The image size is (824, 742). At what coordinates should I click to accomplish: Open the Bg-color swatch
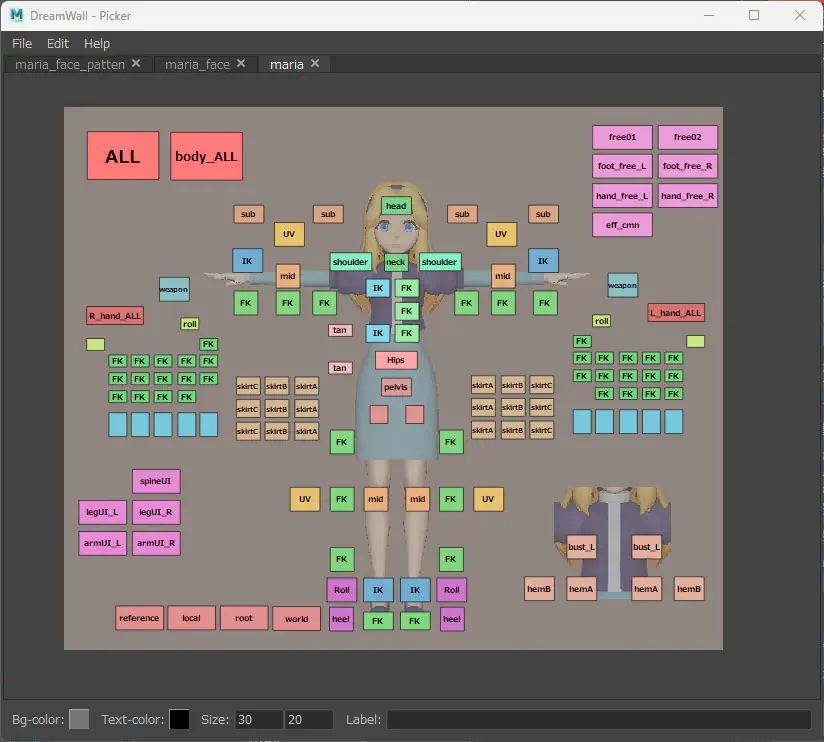point(79,719)
